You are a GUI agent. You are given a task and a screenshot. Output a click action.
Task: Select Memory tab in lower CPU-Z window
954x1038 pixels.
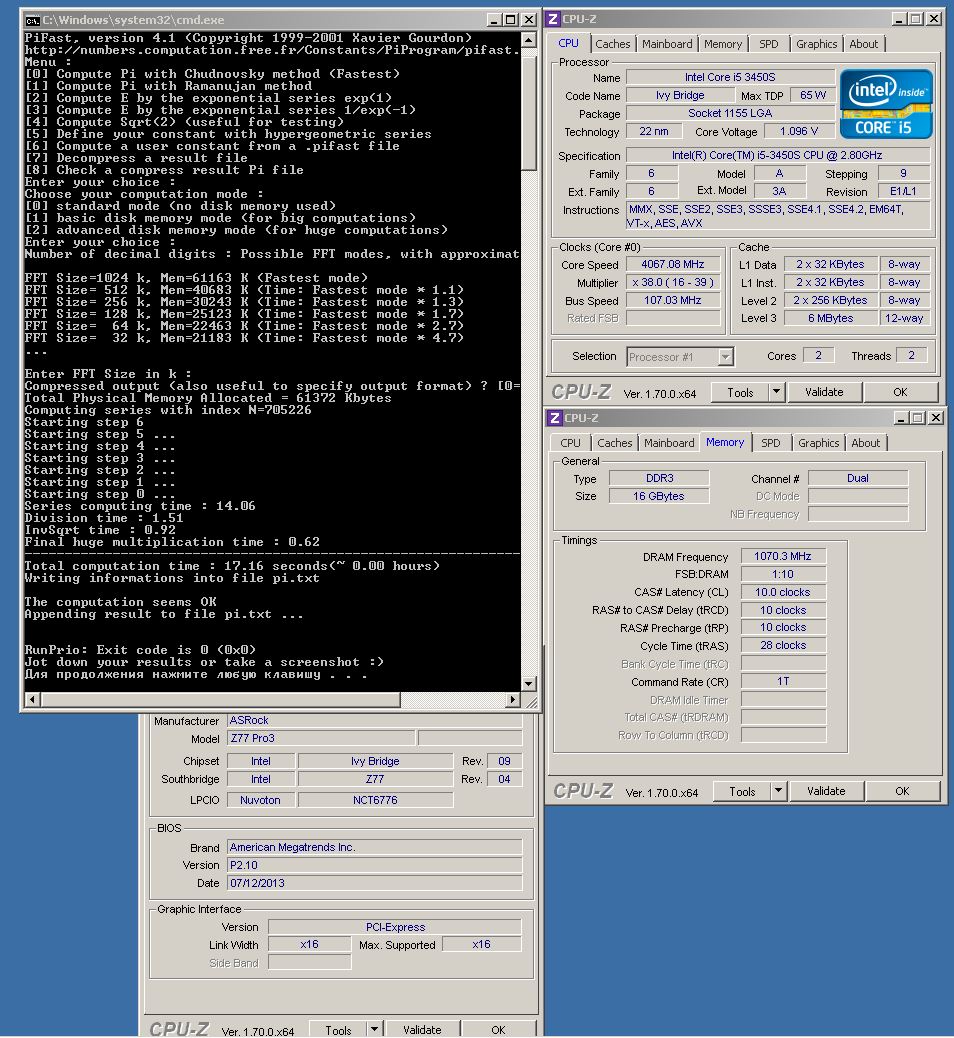coord(724,442)
